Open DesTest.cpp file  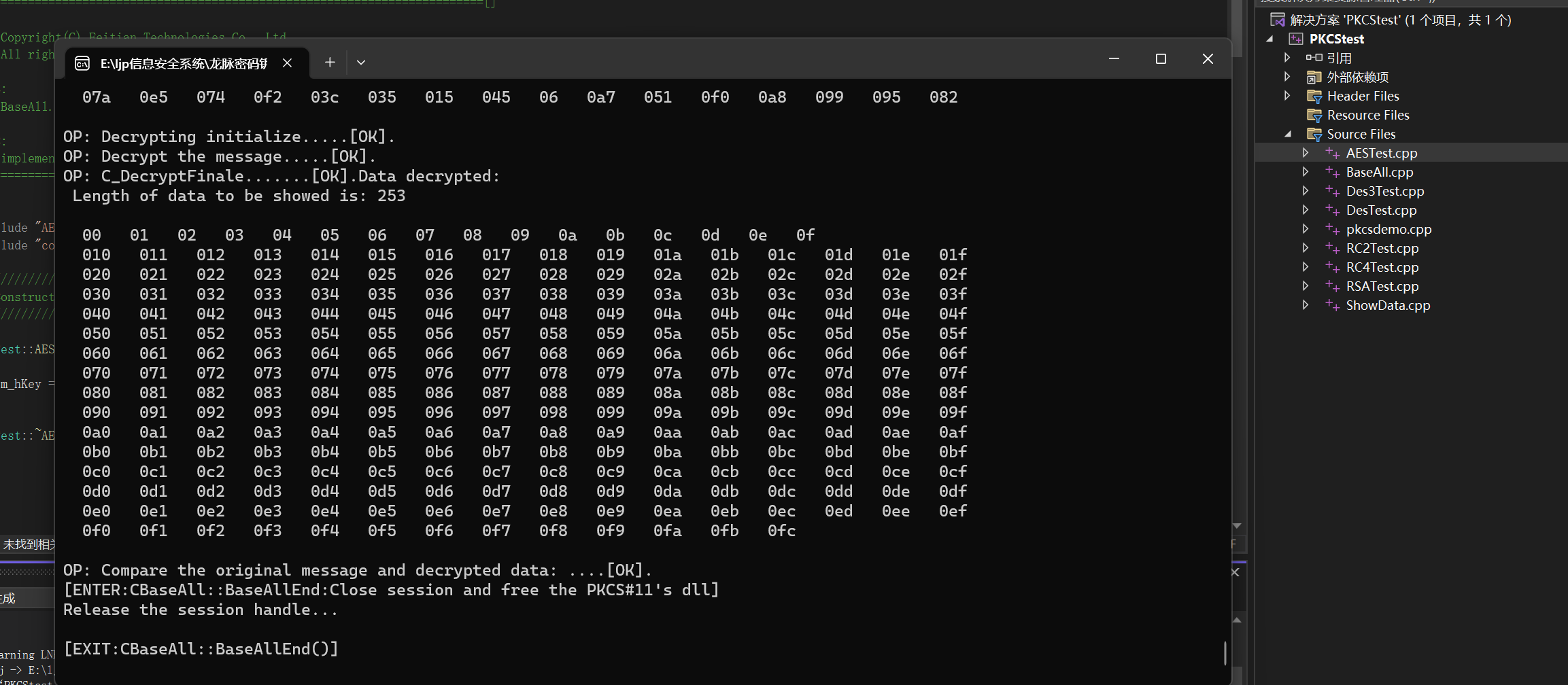pos(1382,210)
